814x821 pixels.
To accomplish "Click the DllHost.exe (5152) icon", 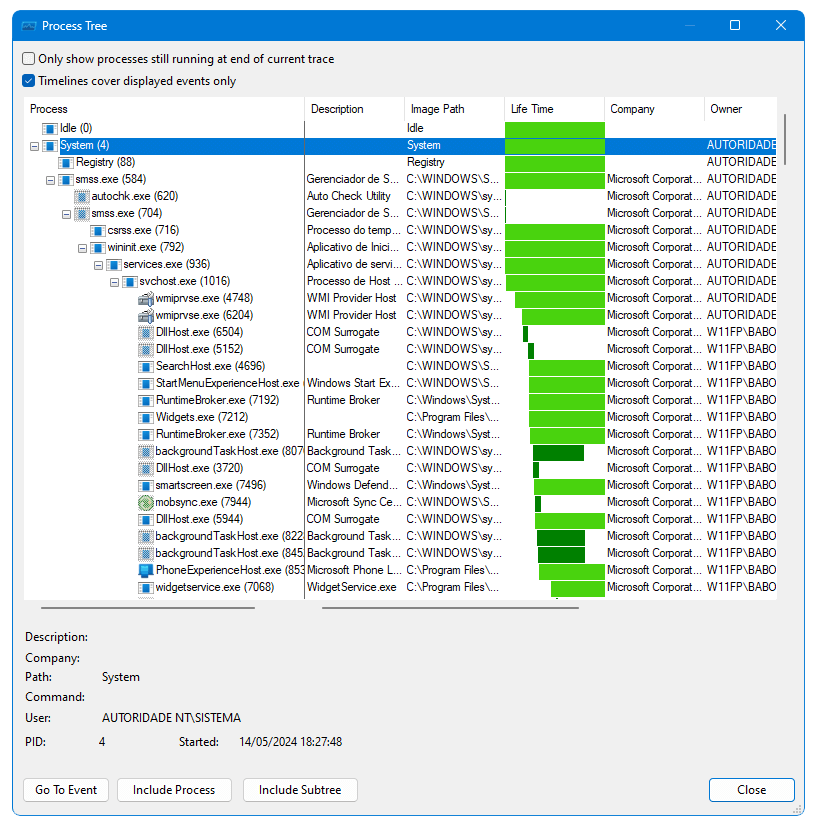I will point(146,350).
